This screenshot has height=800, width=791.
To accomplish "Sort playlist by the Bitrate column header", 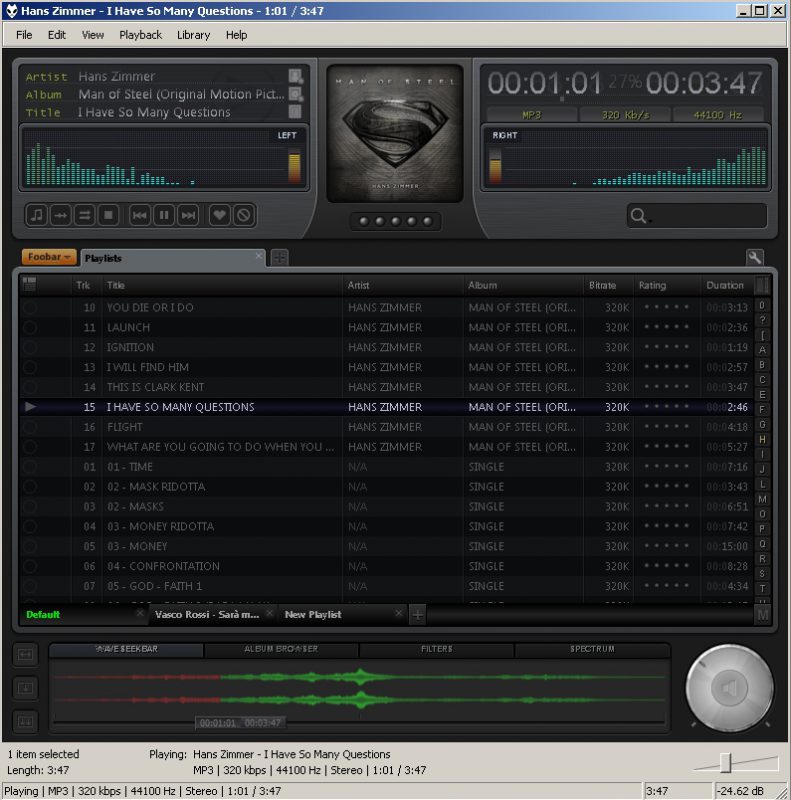I will click(x=608, y=285).
